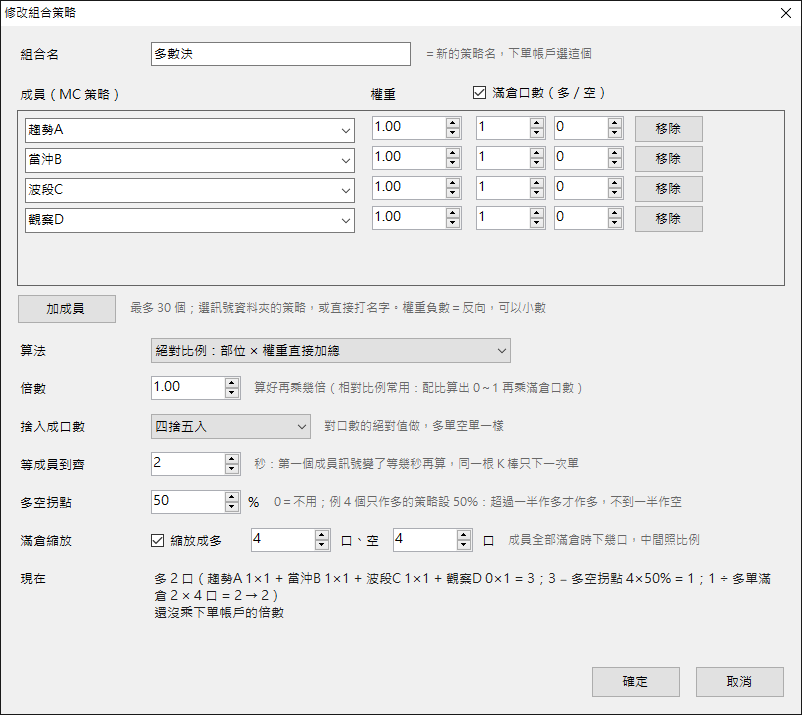Increase 當沖B short full-position lots
This screenshot has width=802, height=715.
pyautogui.click(x=615, y=153)
